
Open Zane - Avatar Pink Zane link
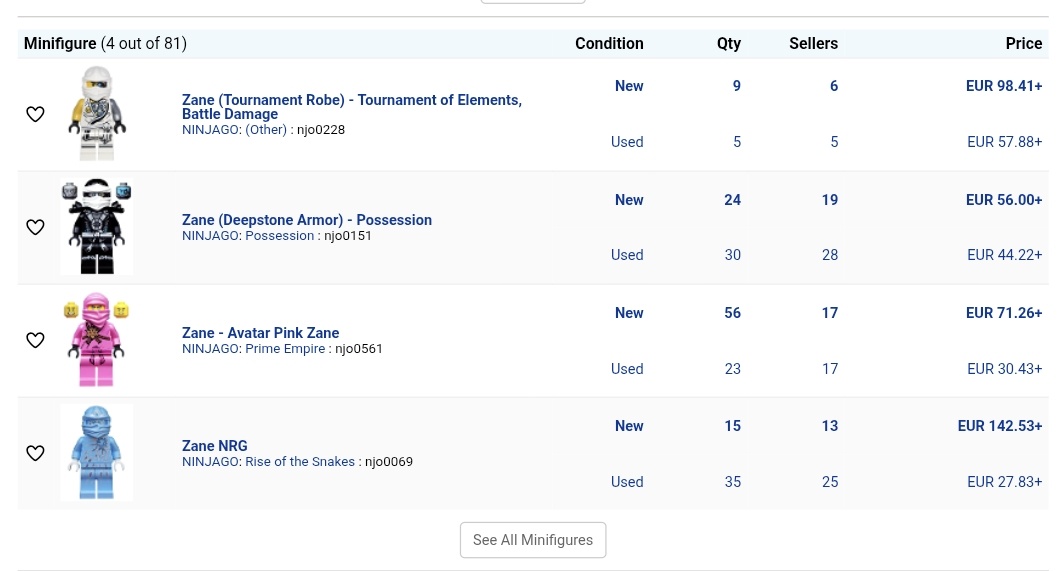(261, 333)
